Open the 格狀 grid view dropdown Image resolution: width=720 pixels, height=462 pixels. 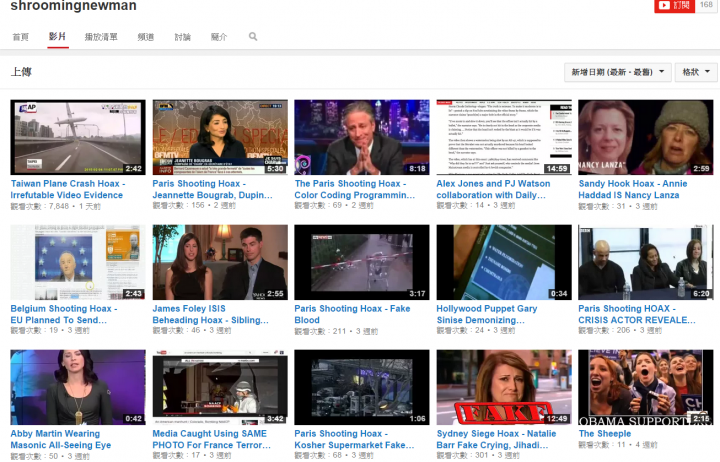click(696, 72)
